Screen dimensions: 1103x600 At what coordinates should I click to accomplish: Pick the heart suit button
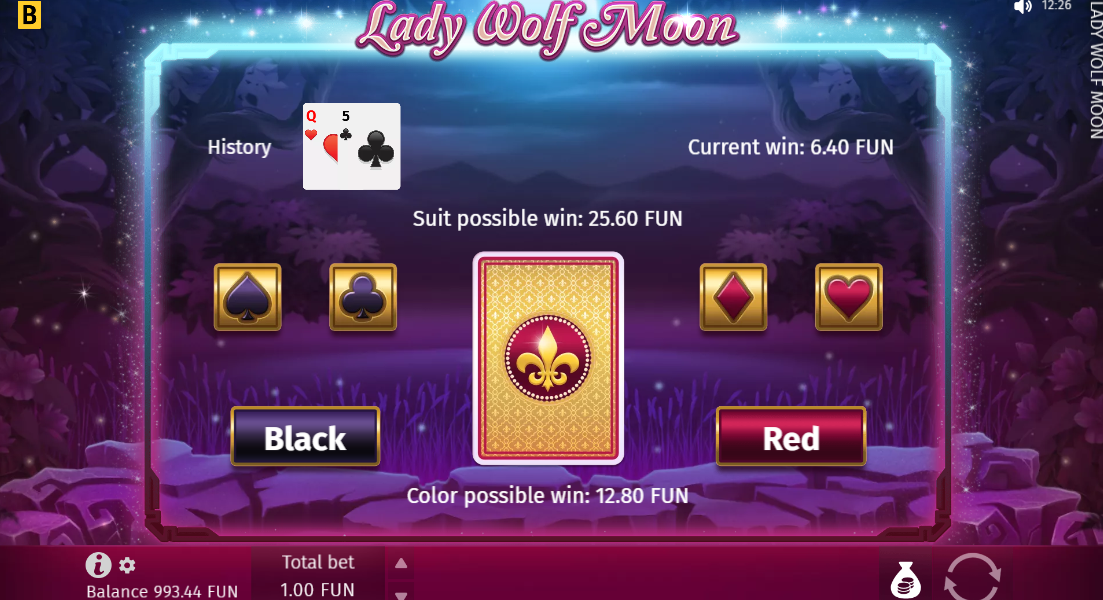pyautogui.click(x=848, y=297)
